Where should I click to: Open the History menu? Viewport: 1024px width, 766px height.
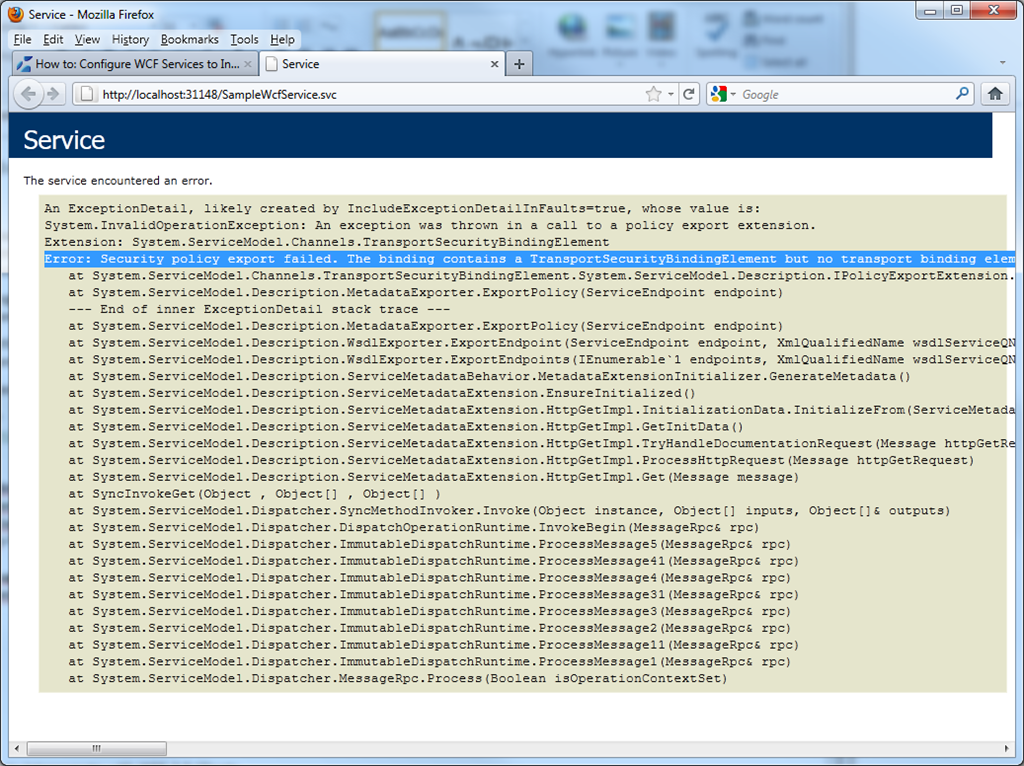coord(130,39)
